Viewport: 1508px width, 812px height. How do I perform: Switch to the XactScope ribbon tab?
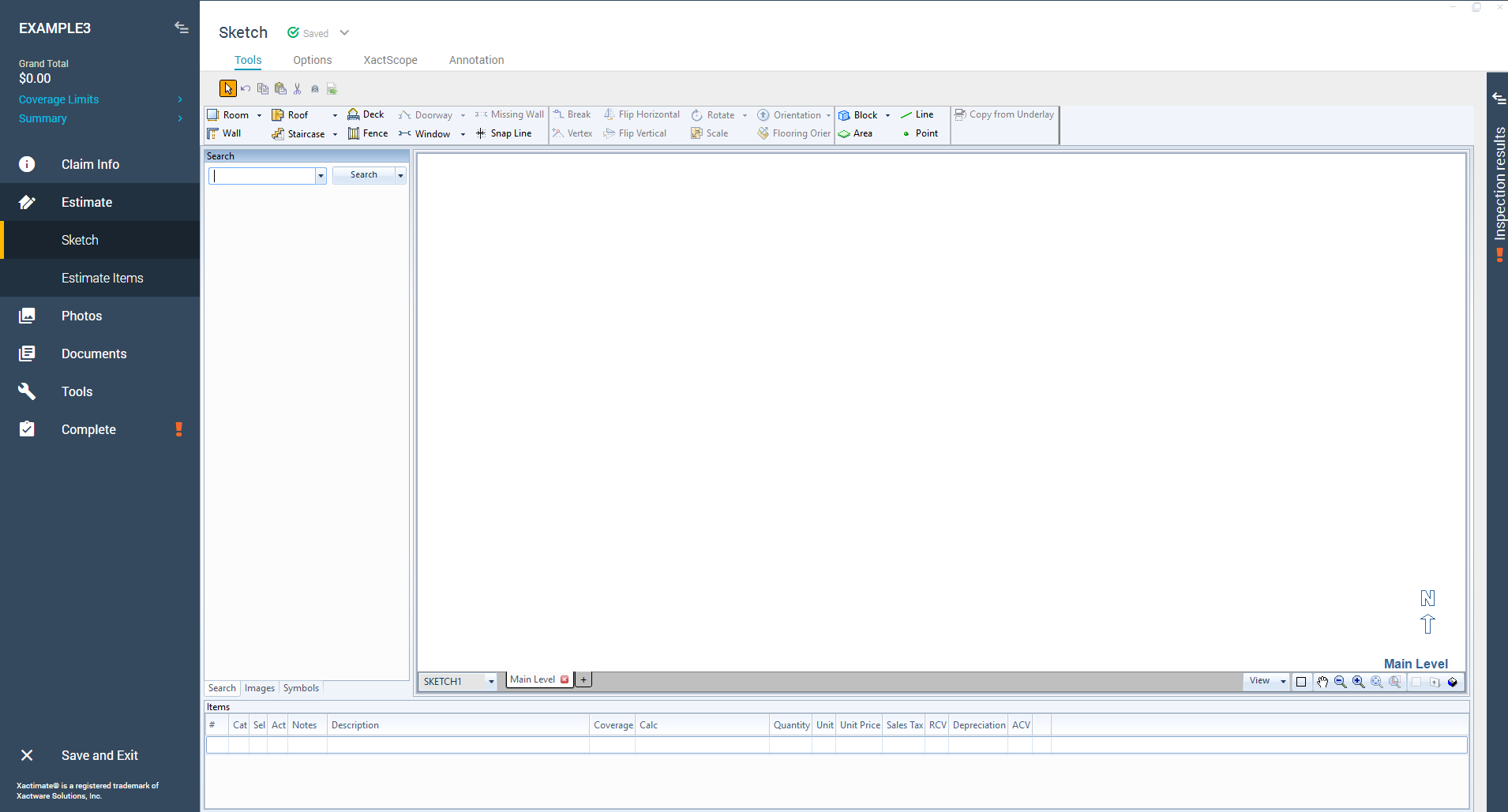tap(391, 60)
